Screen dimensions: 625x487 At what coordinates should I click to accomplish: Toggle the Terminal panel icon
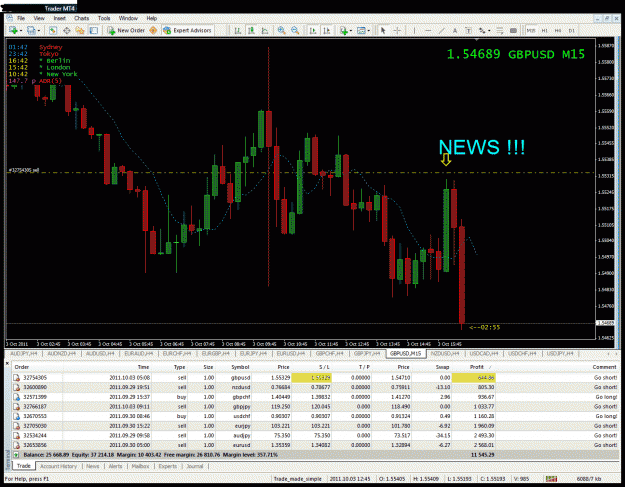94,31
